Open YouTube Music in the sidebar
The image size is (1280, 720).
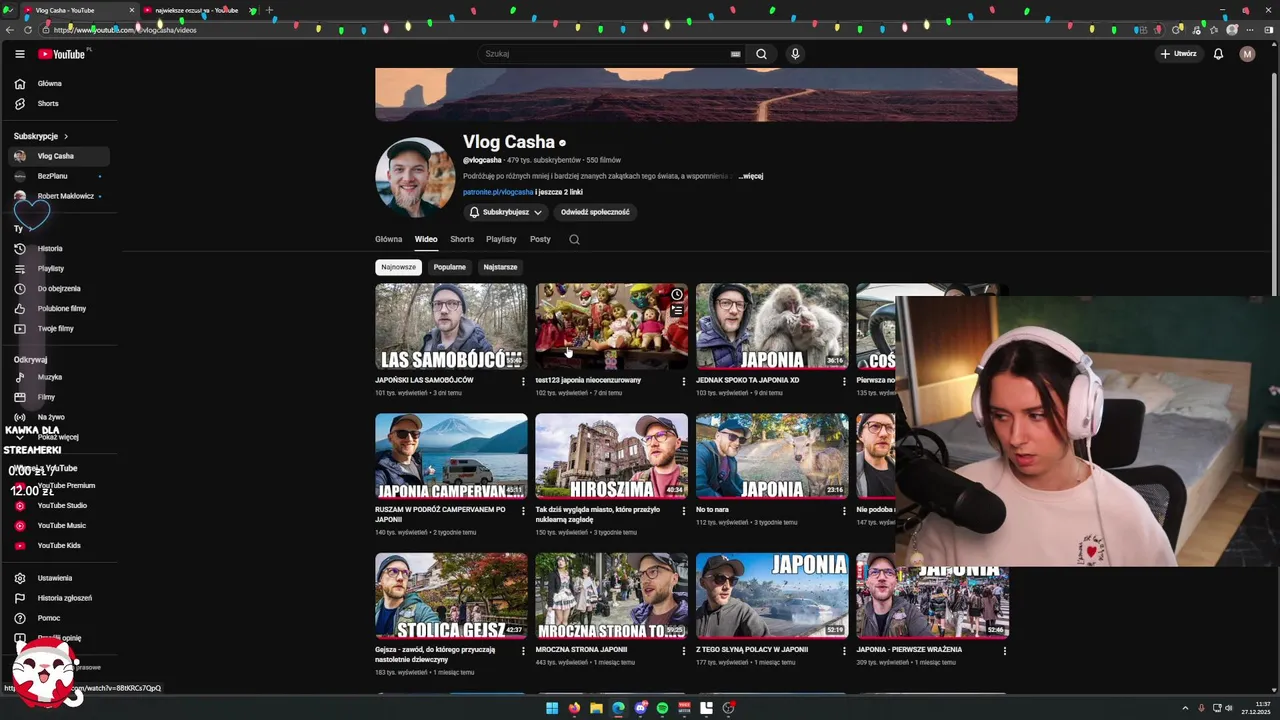pyautogui.click(x=60, y=526)
